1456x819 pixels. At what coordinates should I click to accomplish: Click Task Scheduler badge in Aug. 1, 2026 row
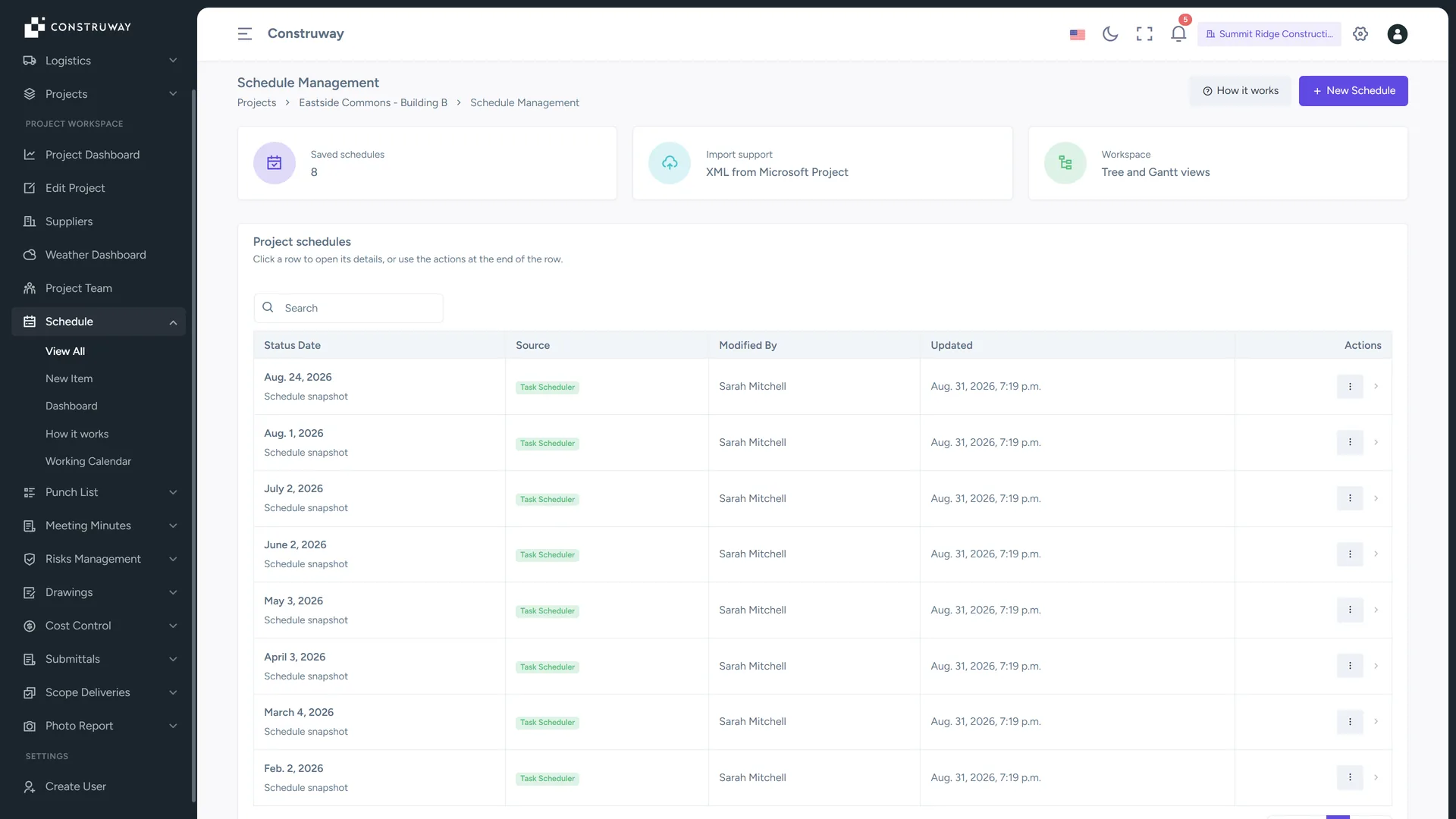pos(548,444)
